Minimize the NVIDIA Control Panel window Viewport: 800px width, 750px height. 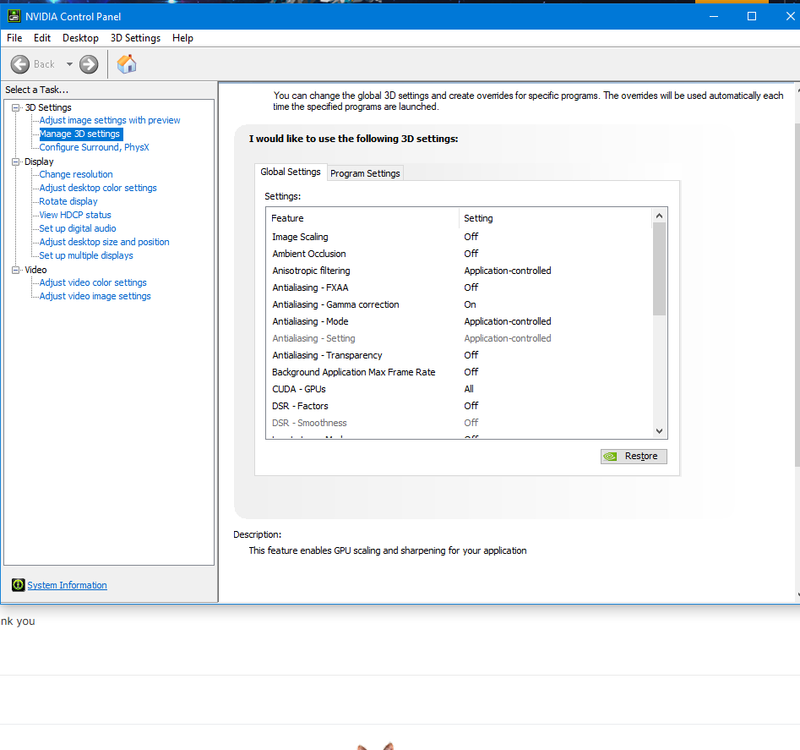click(714, 16)
